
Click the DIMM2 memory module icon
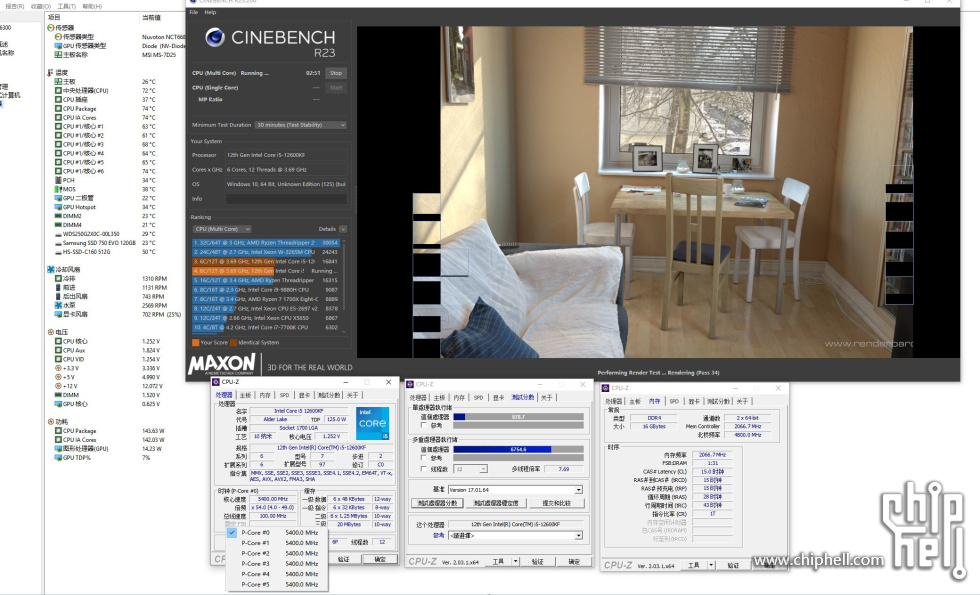pos(58,216)
